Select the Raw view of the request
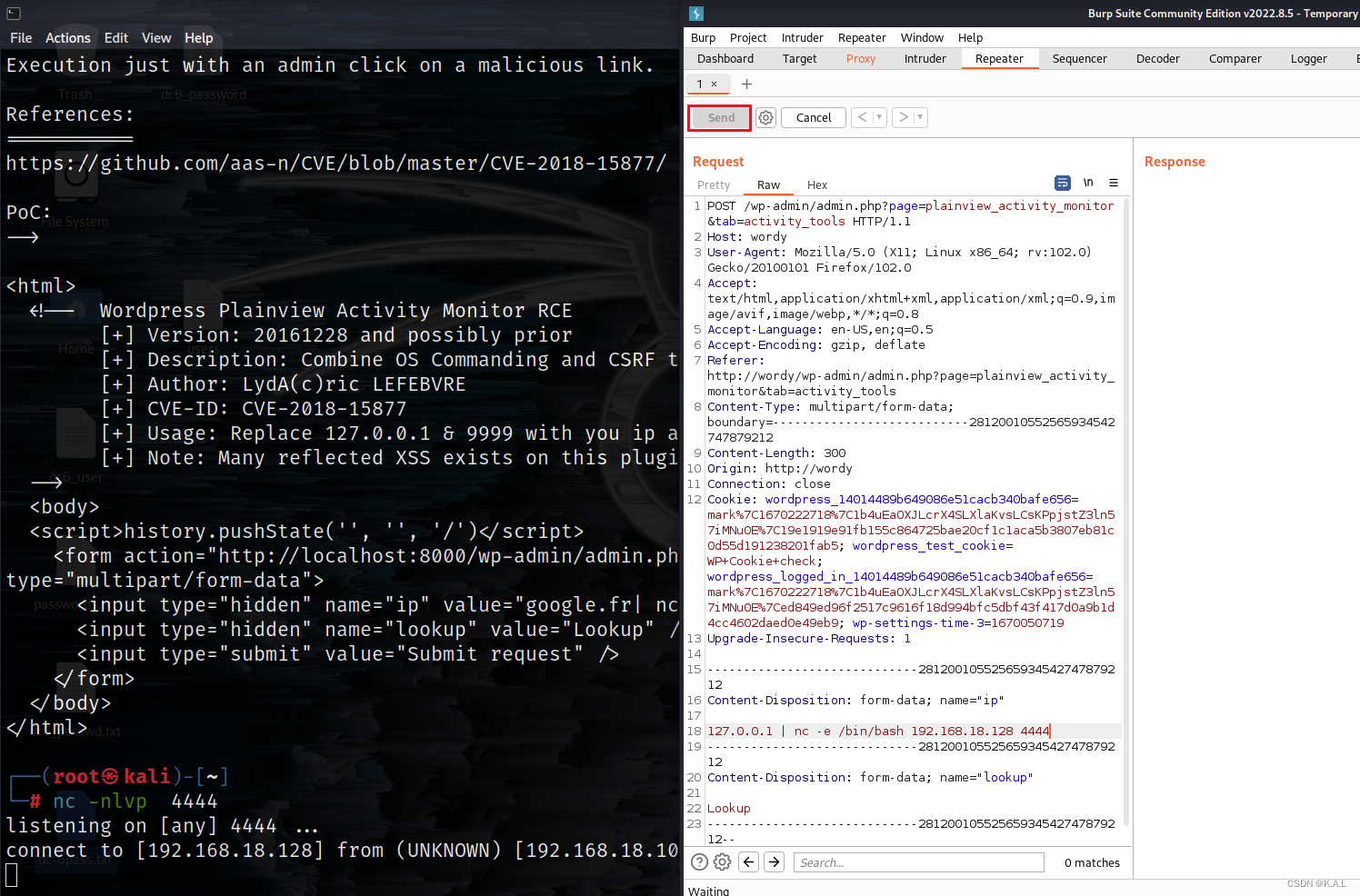1360x896 pixels. point(768,185)
